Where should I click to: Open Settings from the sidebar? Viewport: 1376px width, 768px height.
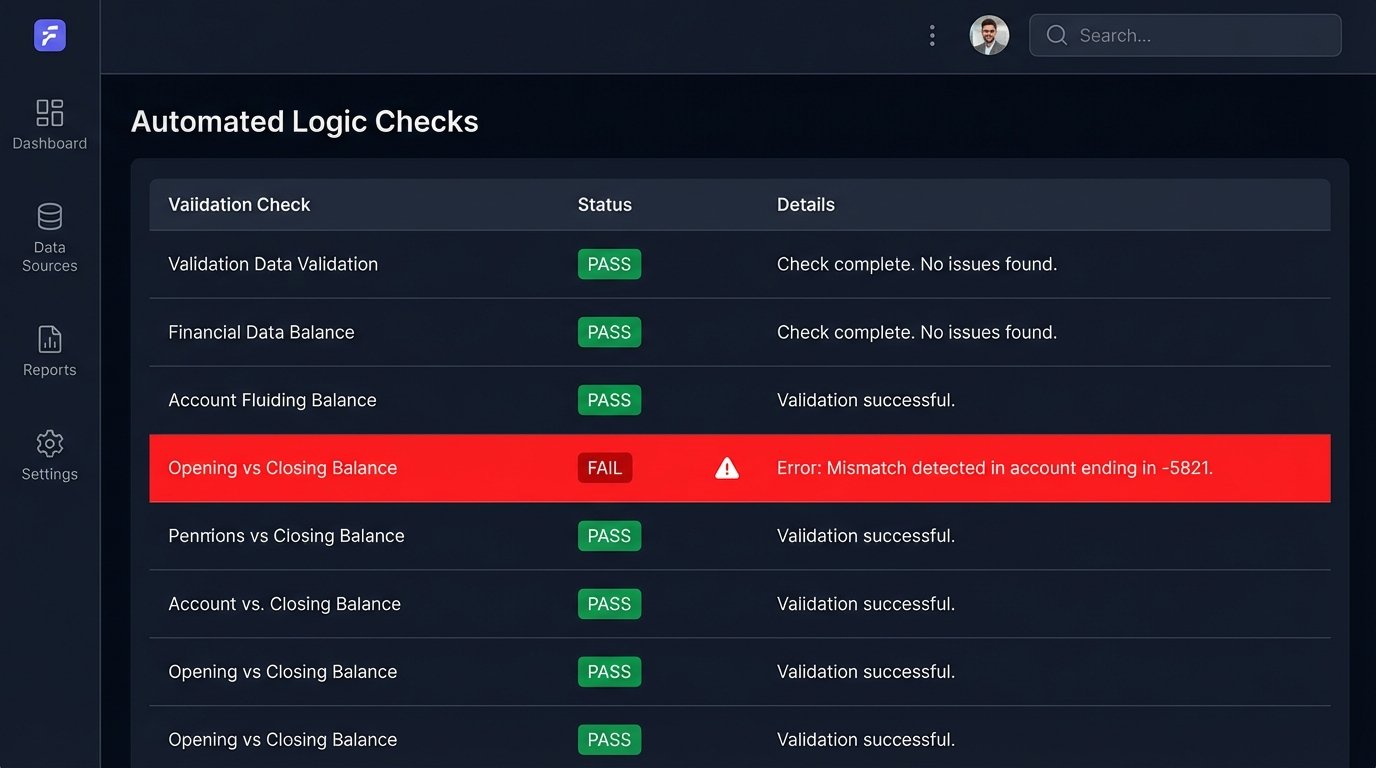49,444
